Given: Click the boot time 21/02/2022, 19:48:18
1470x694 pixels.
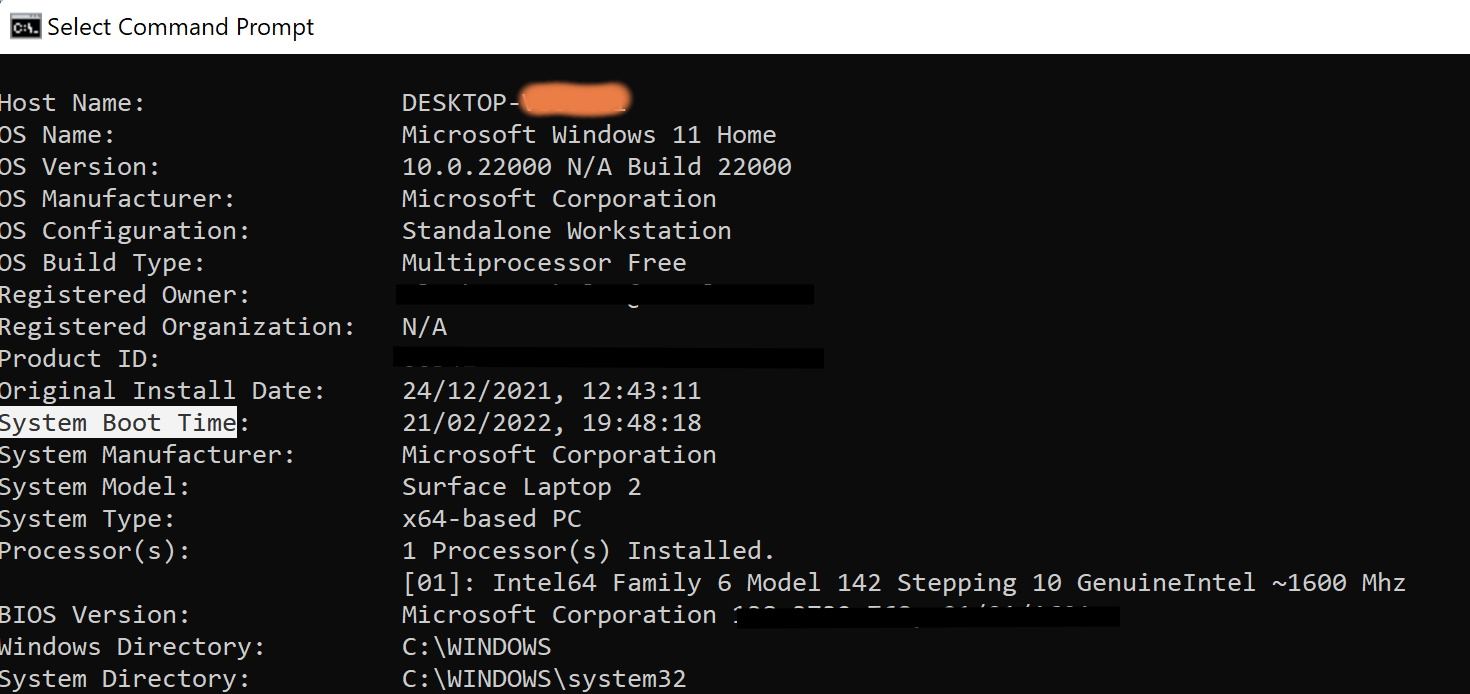Looking at the screenshot, I should 551,423.
